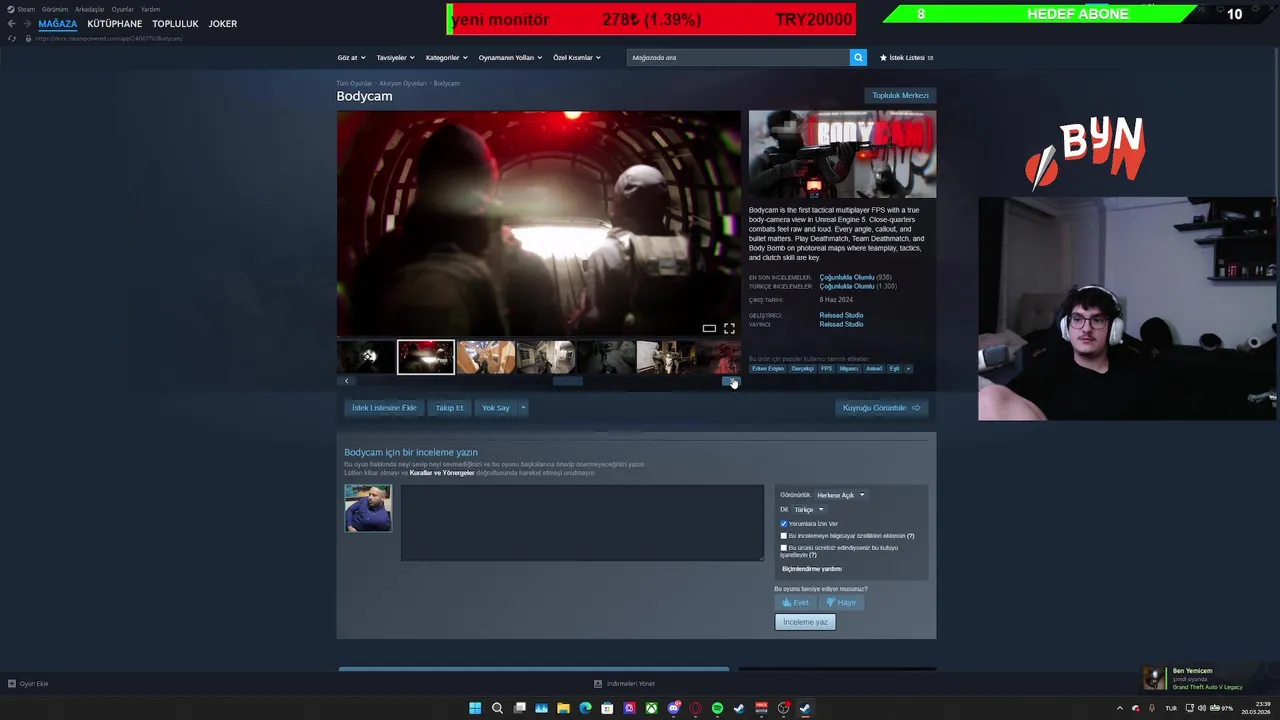Viewport: 1280px width, 720px height.
Task: Open the Görünüm menu
Action: [x=55, y=9]
